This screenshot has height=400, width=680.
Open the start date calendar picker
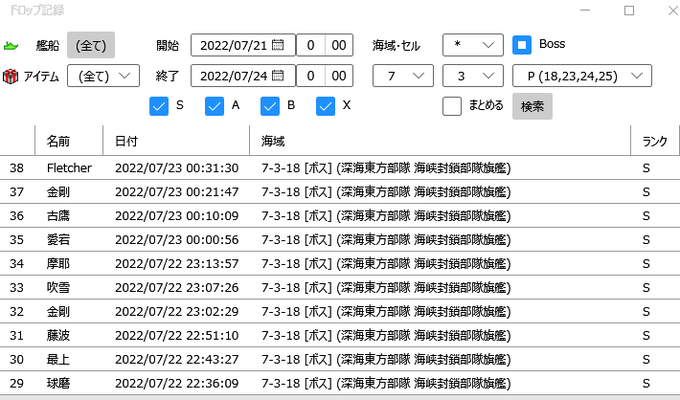point(278,45)
